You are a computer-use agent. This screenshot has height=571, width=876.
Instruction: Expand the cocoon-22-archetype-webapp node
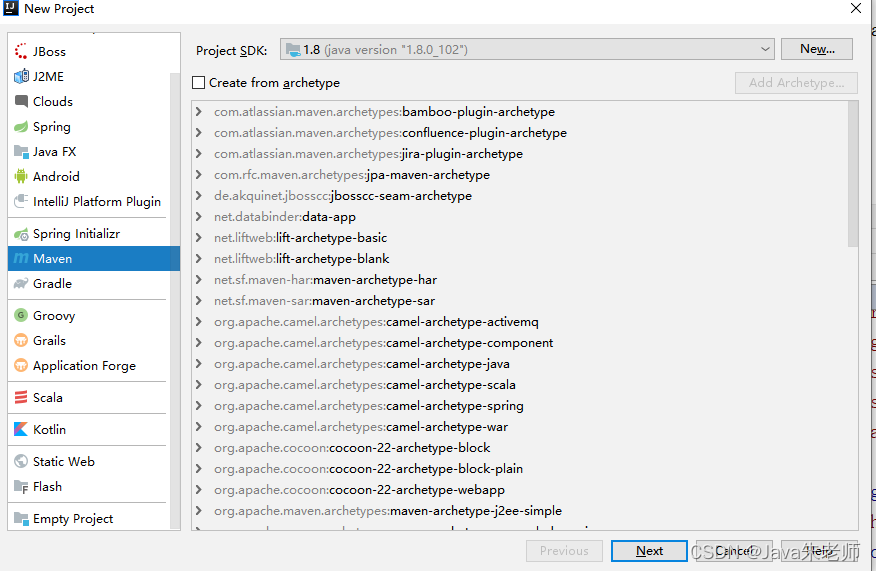click(198, 489)
